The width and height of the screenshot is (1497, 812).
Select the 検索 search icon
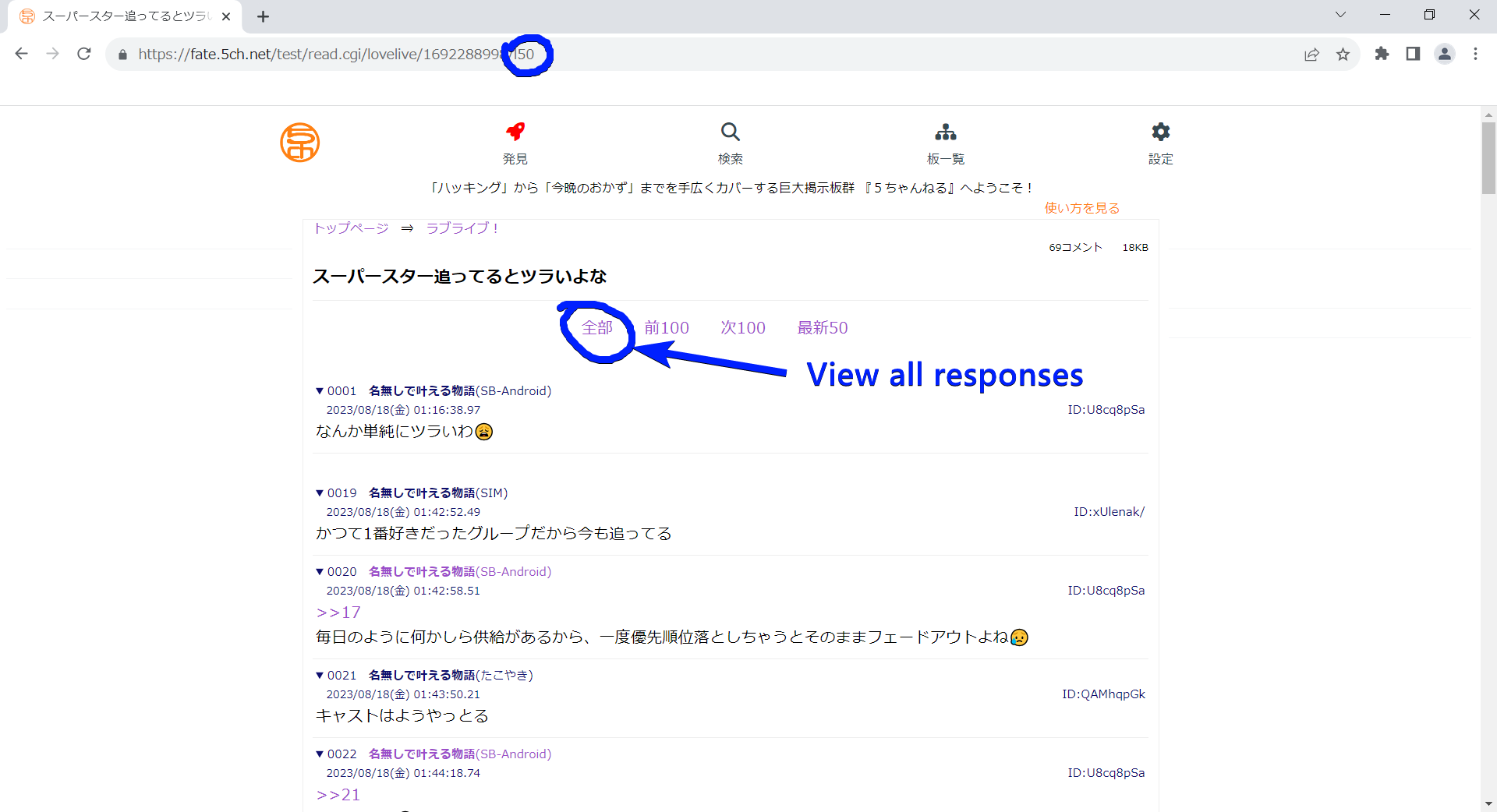point(731,132)
